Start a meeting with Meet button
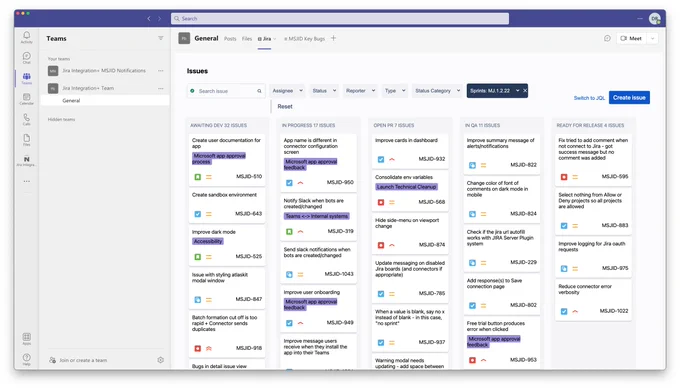 coord(631,39)
